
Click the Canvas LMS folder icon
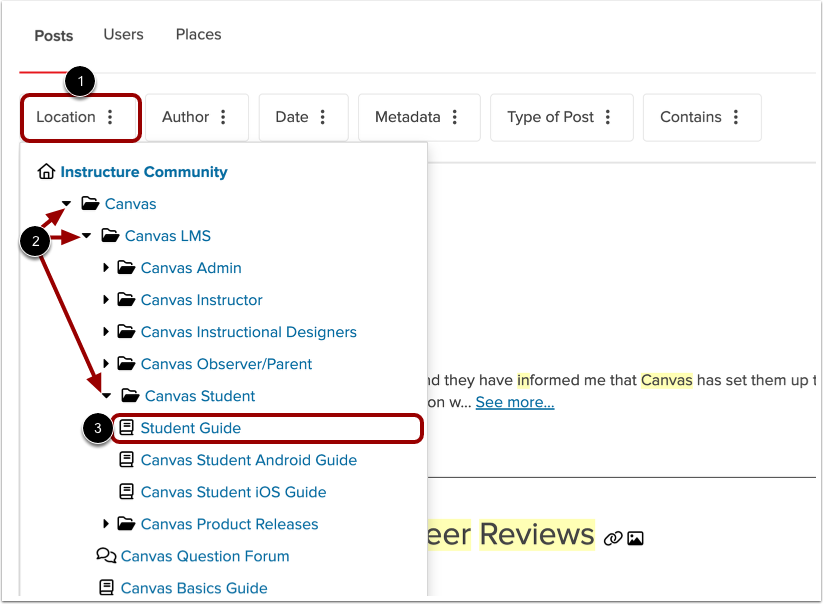pos(110,235)
